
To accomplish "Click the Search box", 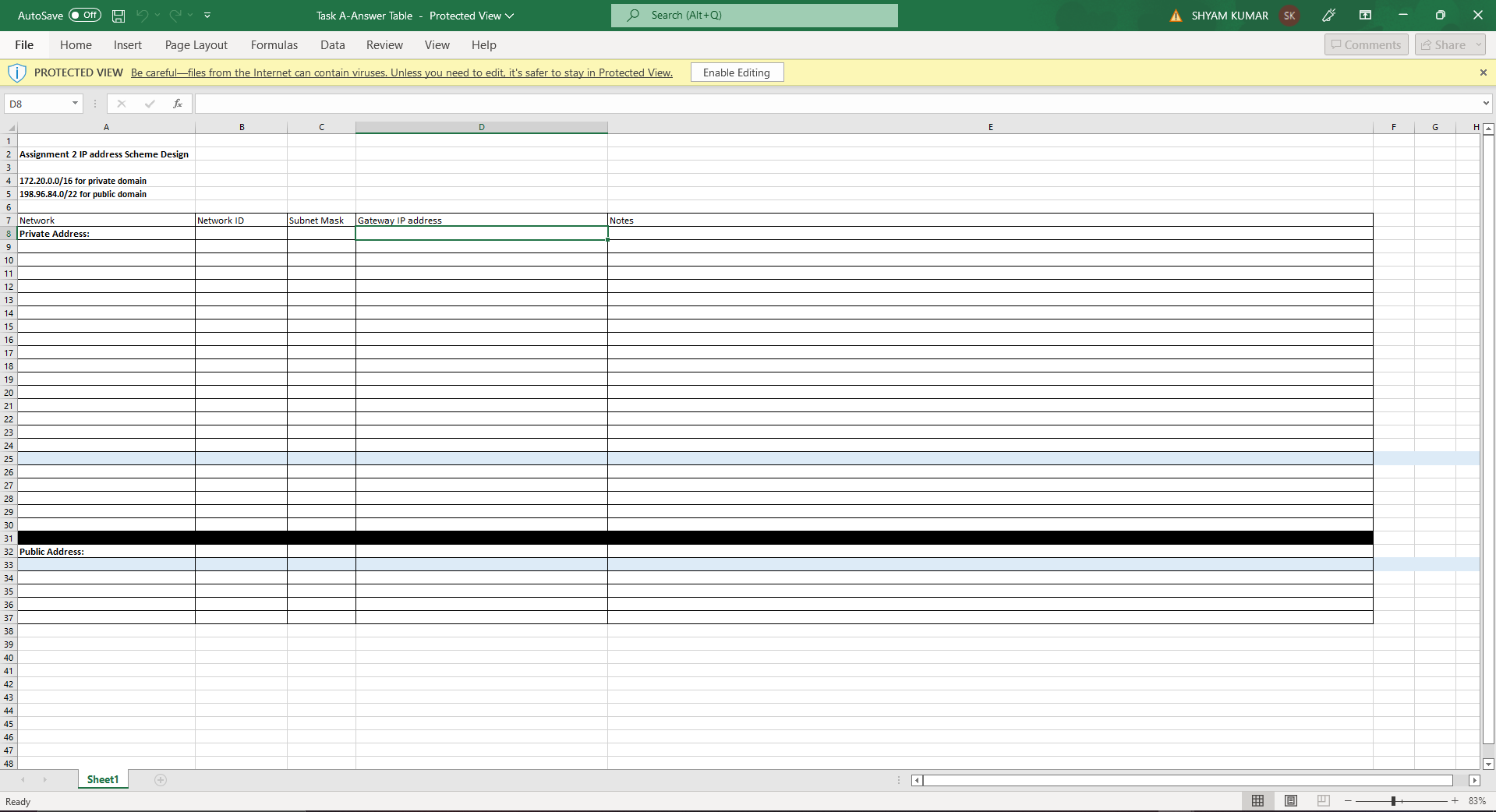I will tap(753, 15).
